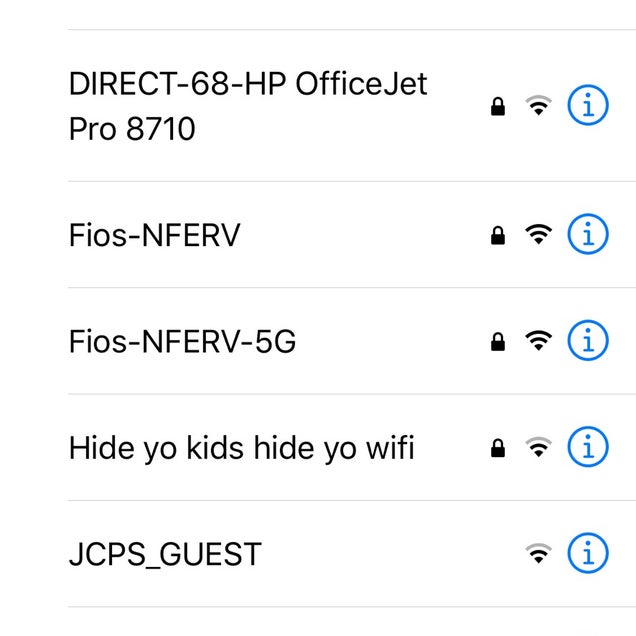Image resolution: width=636 pixels, height=636 pixels.
Task: Tap lock icon on Hide yo kids row
Action: 497,448
